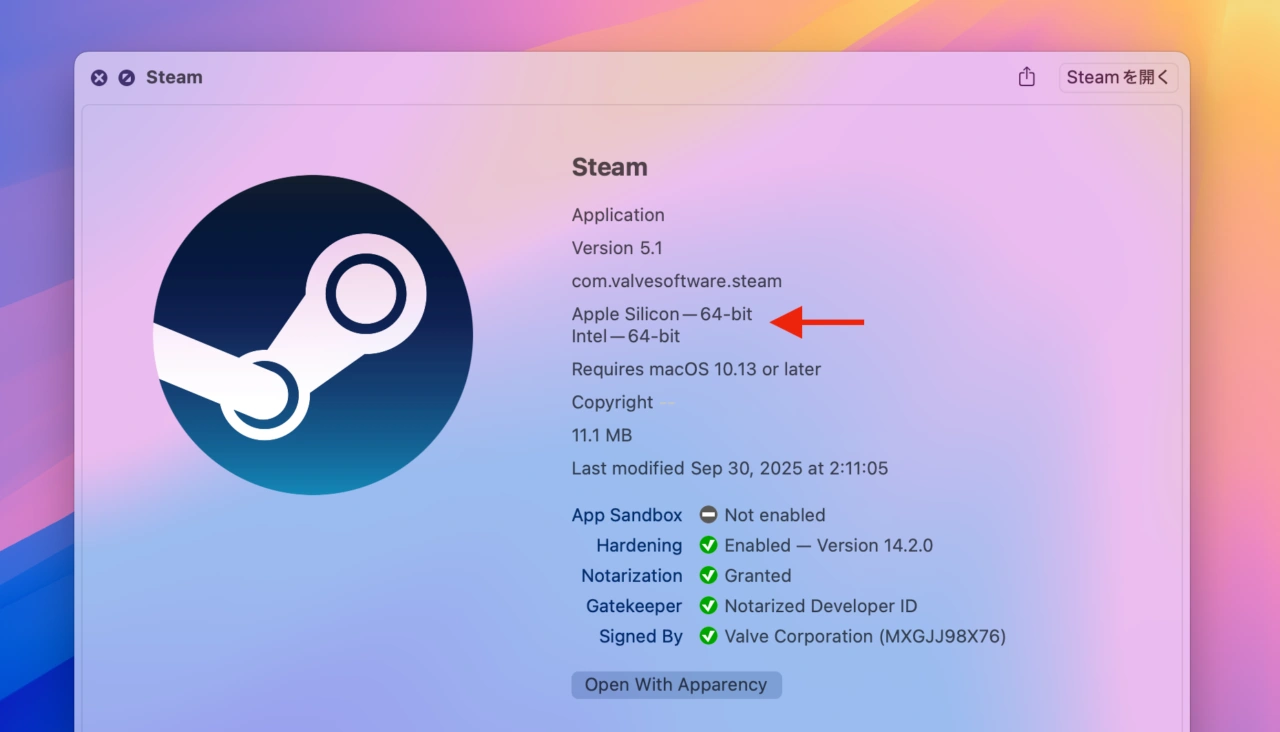This screenshot has width=1280, height=732.
Task: Click the gray minus badge next to App Sandbox
Action: pos(708,514)
